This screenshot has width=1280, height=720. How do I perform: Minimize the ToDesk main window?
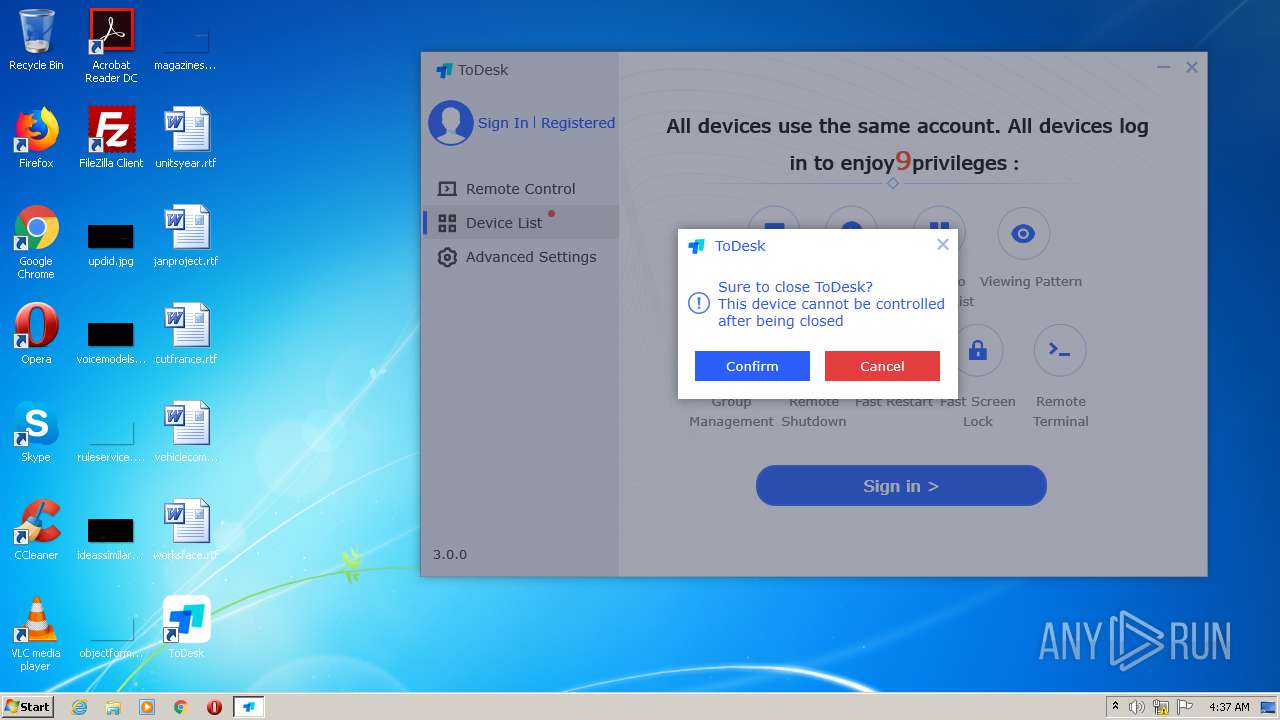[x=1163, y=68]
